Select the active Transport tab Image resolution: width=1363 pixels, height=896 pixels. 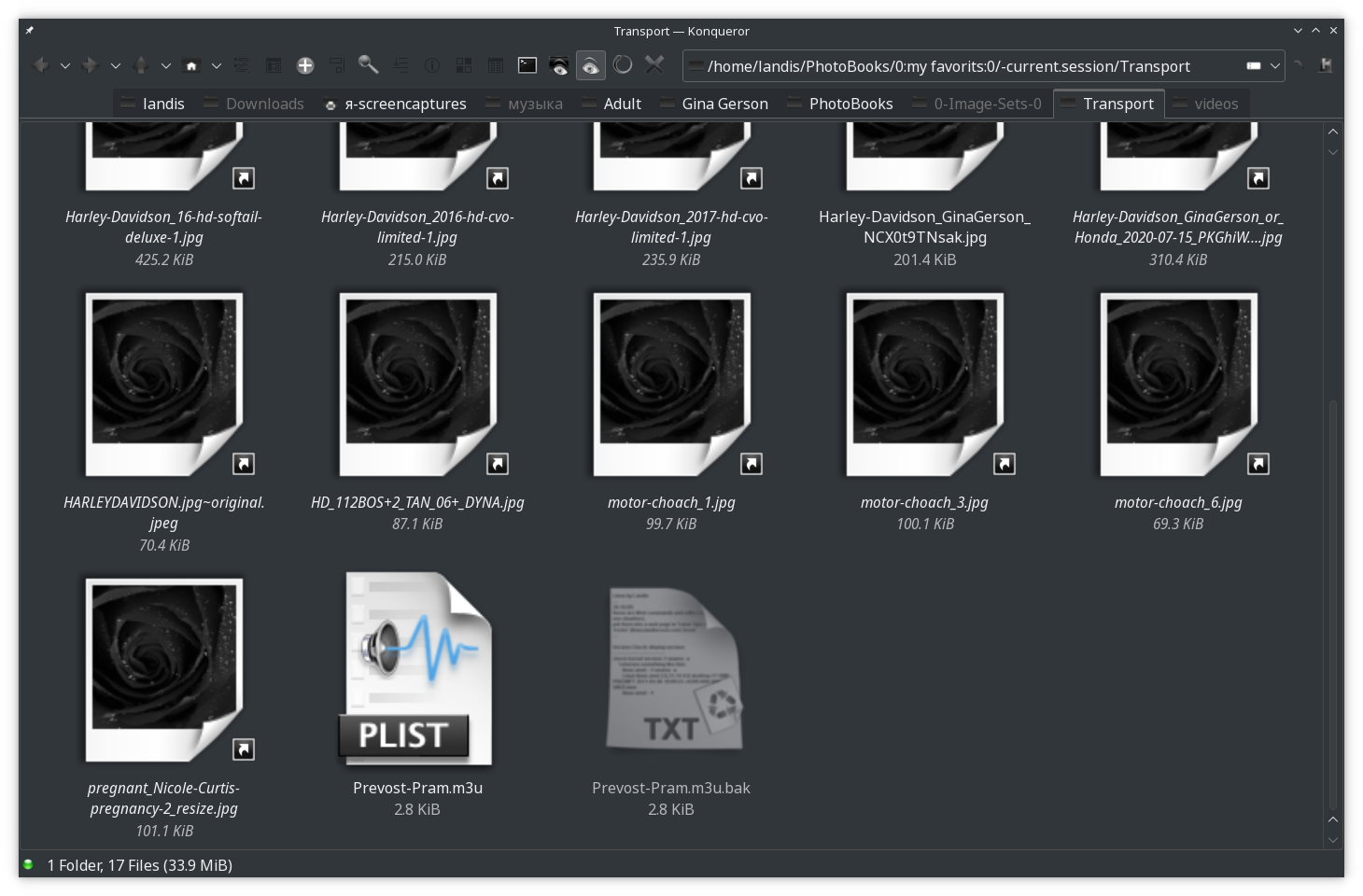[x=1109, y=104]
